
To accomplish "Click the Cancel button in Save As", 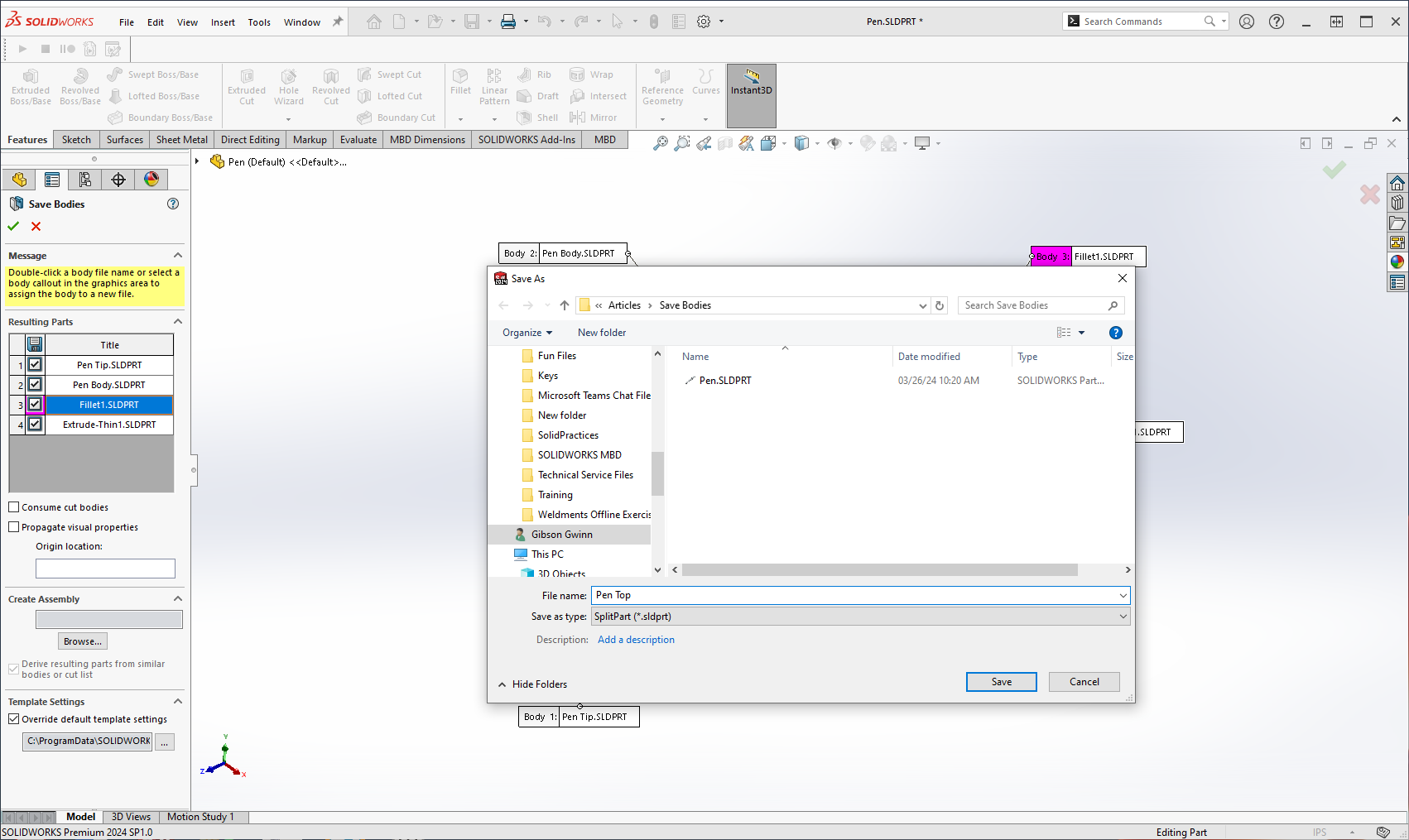I will pos(1084,682).
